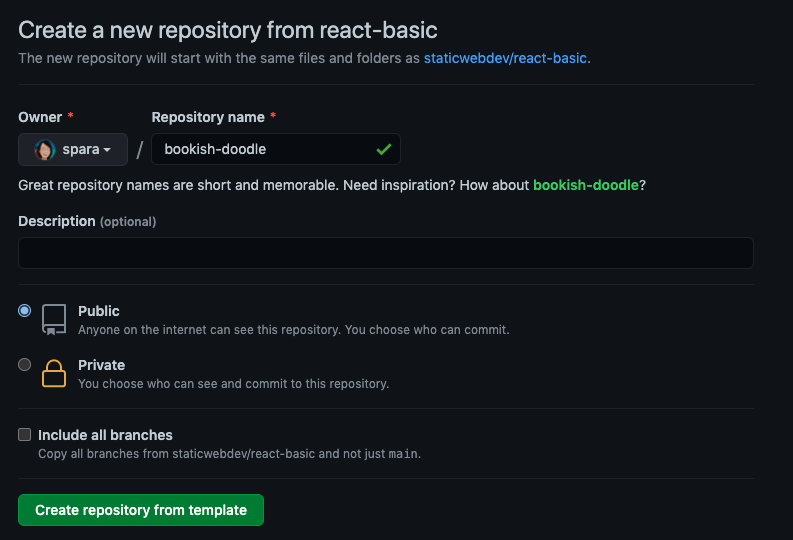Click the Public label text

pyautogui.click(x=99, y=311)
